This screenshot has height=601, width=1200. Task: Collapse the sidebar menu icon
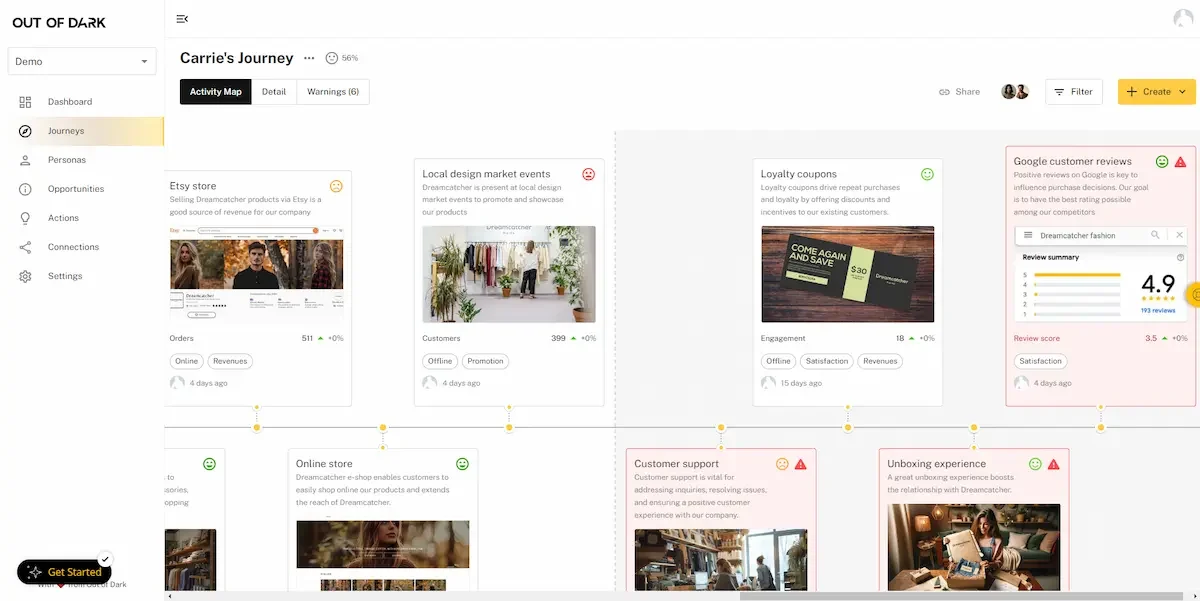[x=182, y=19]
